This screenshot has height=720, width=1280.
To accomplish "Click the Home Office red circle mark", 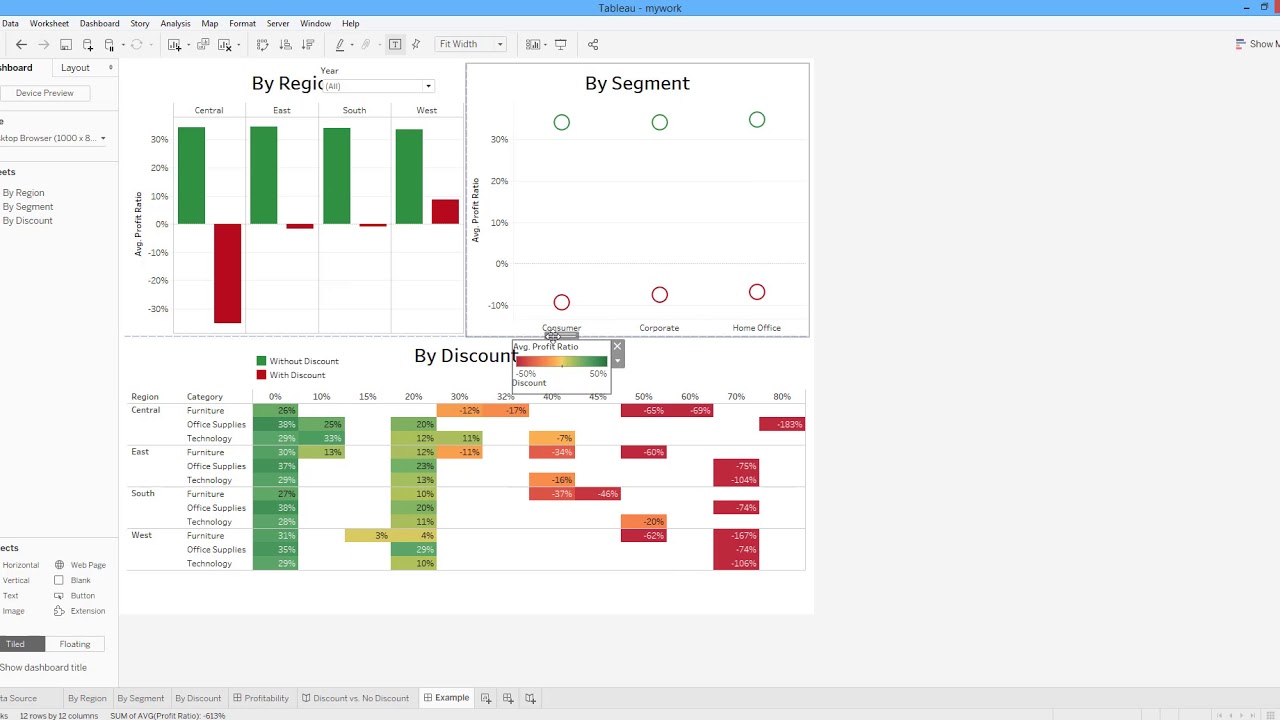I will click(757, 292).
